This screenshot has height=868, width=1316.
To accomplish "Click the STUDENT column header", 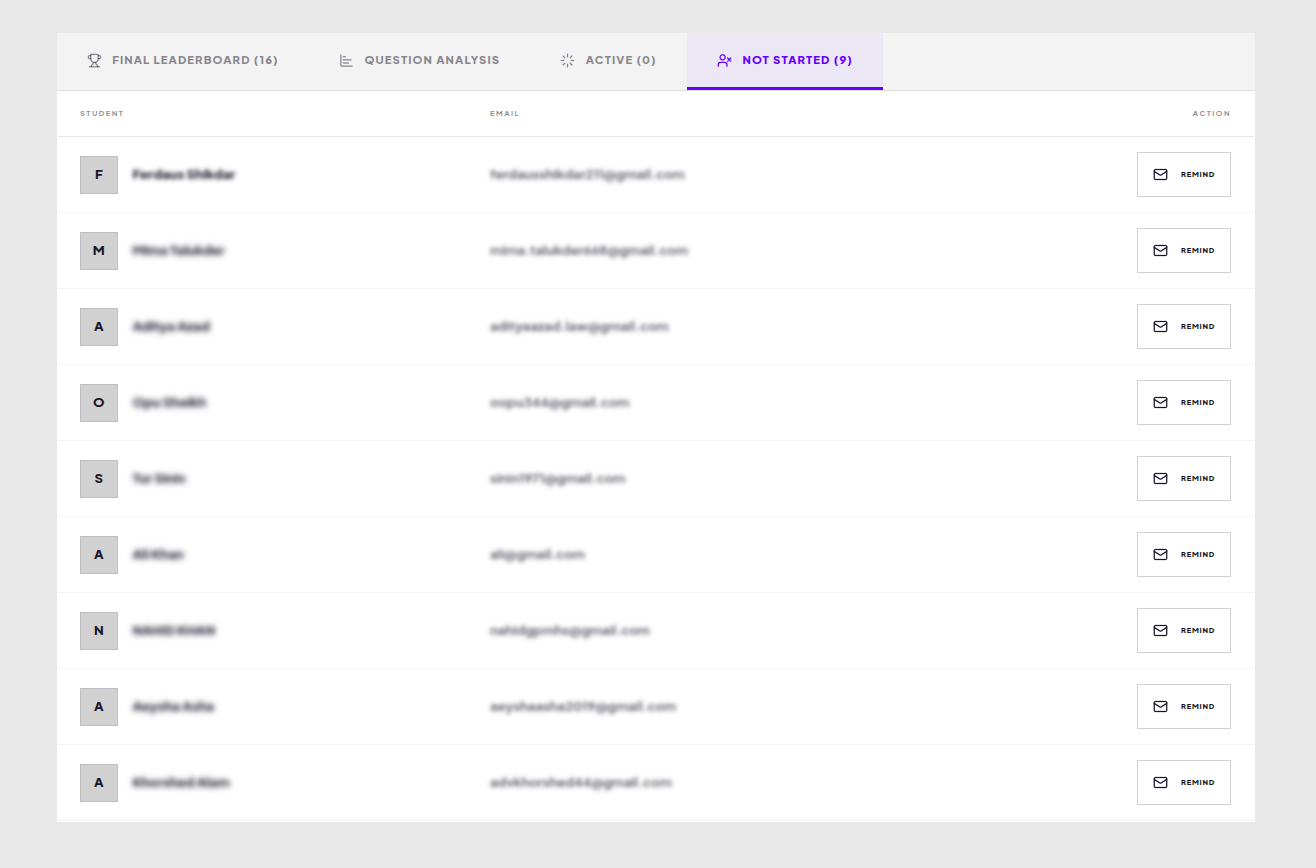I will 102,114.
